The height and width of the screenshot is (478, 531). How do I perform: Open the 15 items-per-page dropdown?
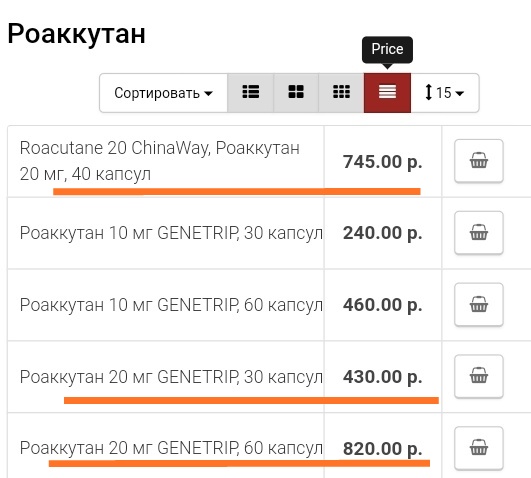tap(445, 93)
